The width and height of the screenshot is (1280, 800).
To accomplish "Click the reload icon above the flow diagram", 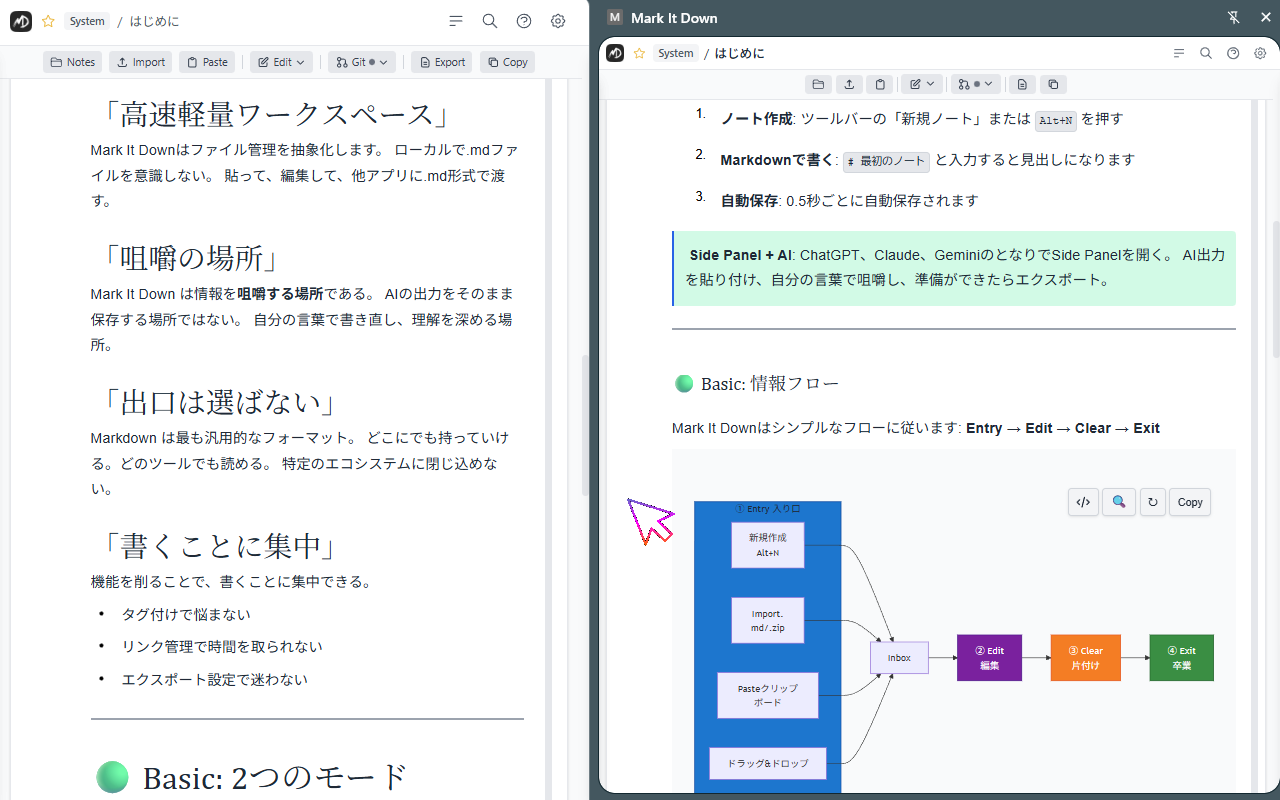I will coord(1152,501).
